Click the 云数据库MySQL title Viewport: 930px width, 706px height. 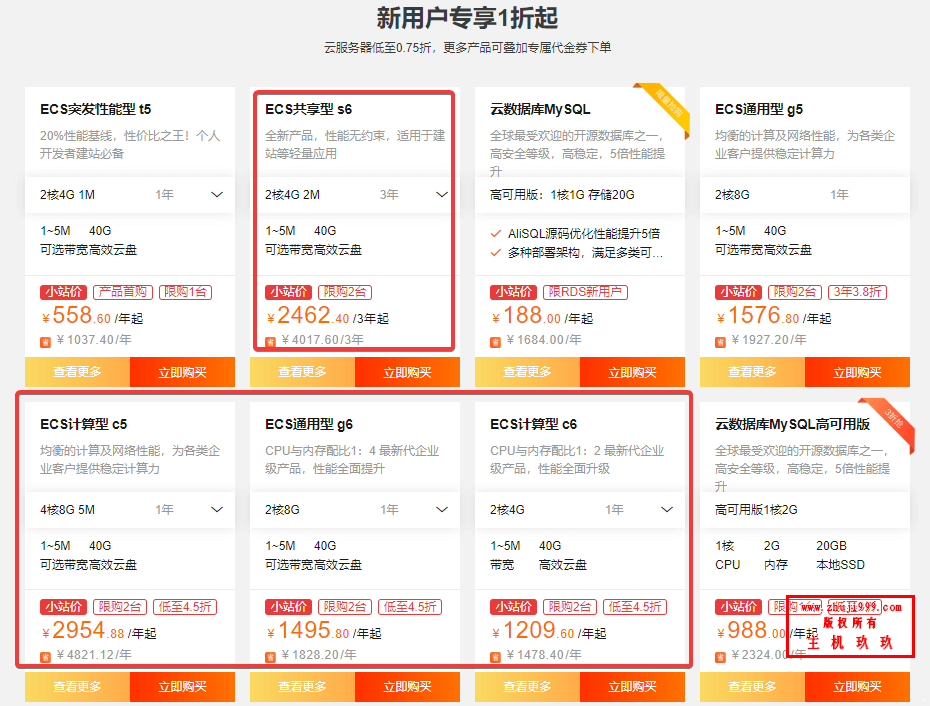540,109
